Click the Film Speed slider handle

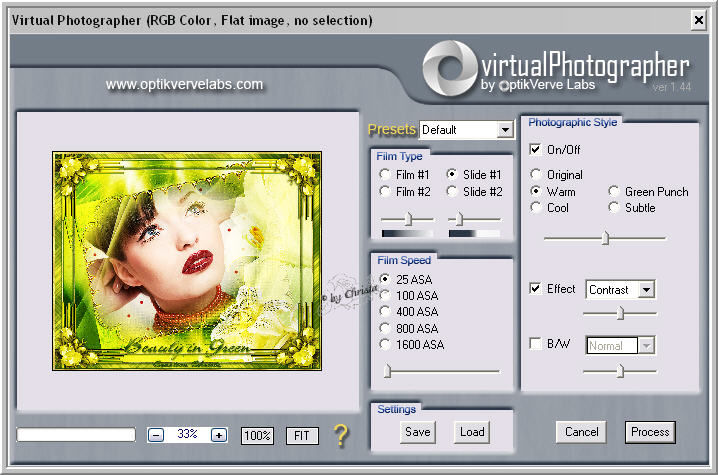pyautogui.click(x=387, y=371)
